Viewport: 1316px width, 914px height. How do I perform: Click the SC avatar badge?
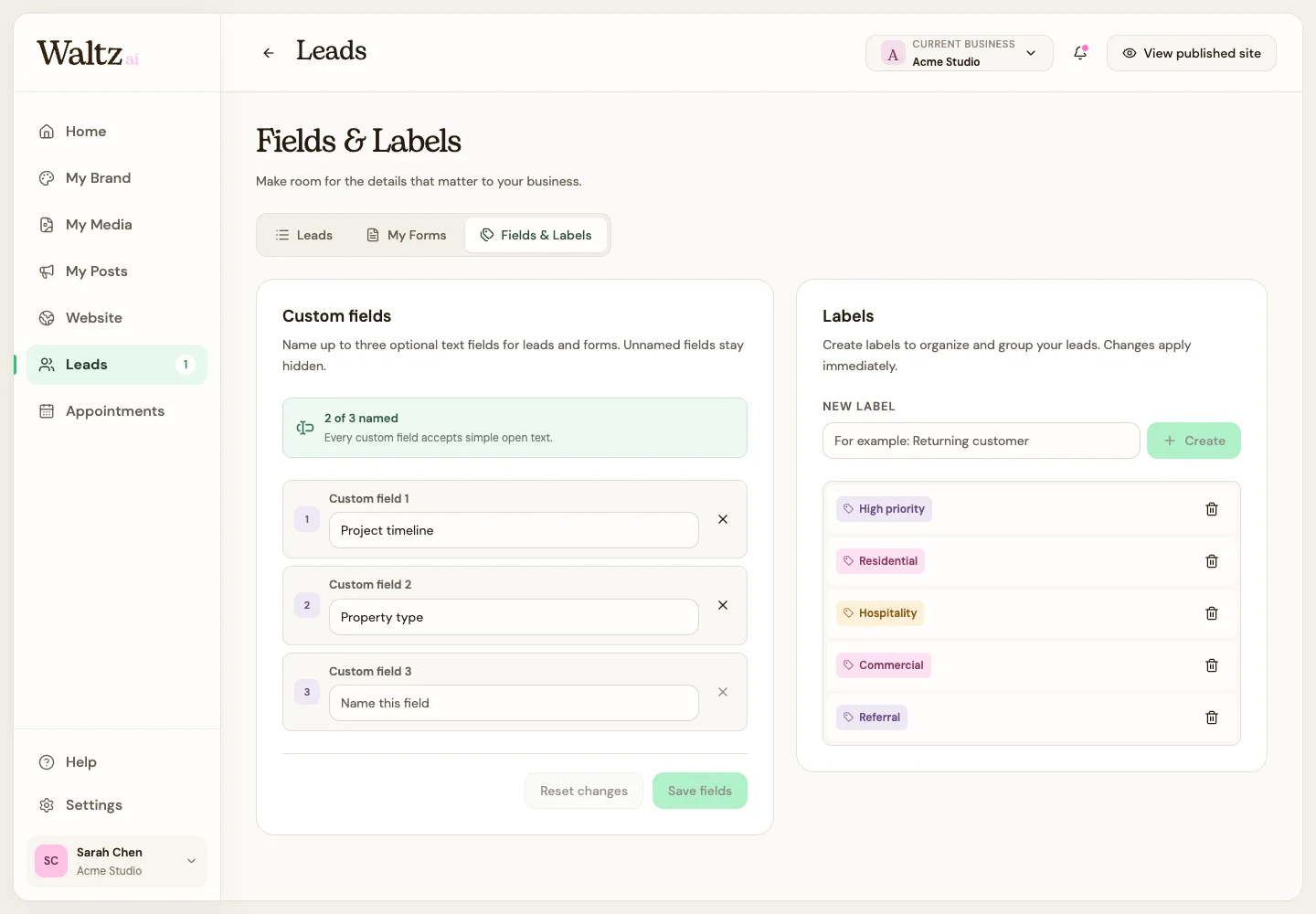51,861
